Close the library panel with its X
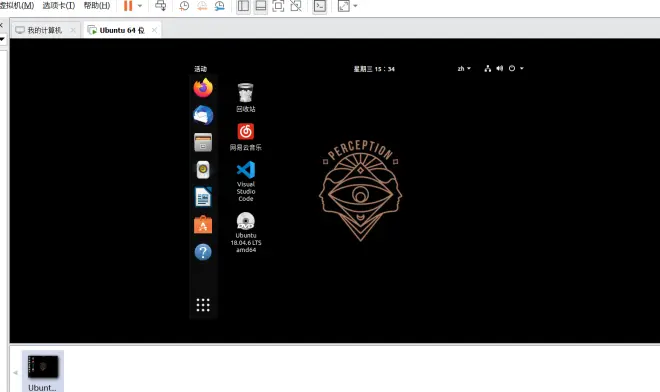 click(1, 26)
